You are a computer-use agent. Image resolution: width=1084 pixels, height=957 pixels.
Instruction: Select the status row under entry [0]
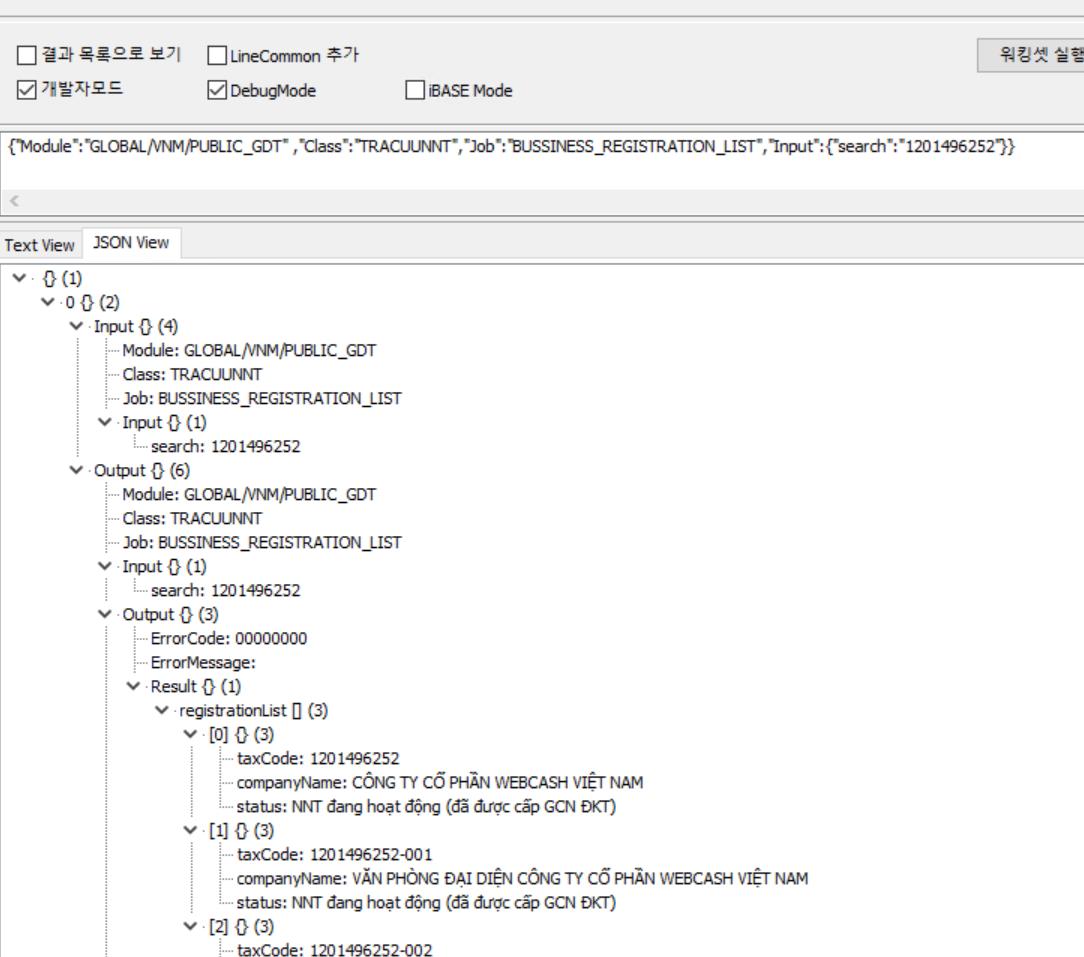coord(426,806)
